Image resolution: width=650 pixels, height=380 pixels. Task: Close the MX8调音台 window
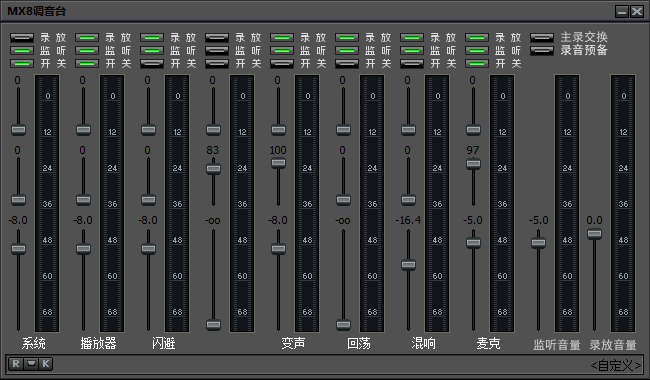[637, 12]
